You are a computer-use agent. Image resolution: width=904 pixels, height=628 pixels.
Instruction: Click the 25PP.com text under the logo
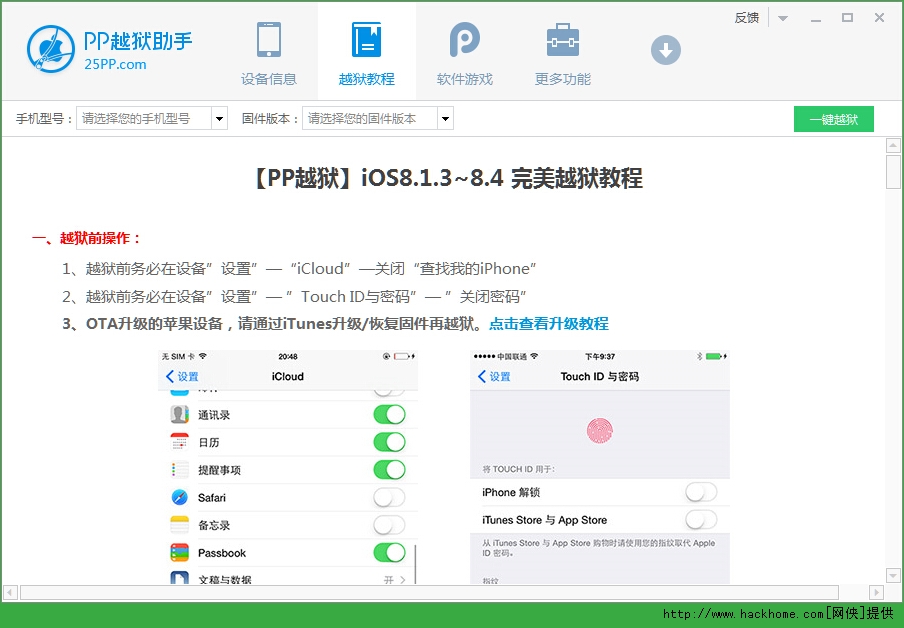(115, 65)
